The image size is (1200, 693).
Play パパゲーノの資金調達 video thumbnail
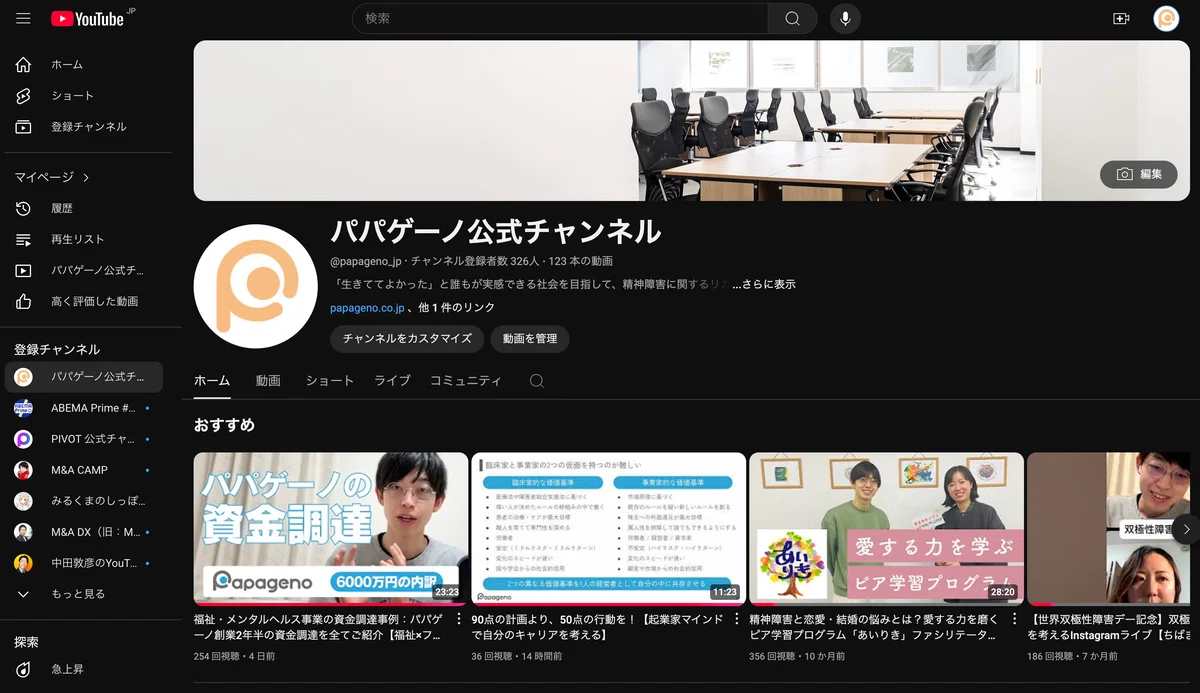[331, 529]
